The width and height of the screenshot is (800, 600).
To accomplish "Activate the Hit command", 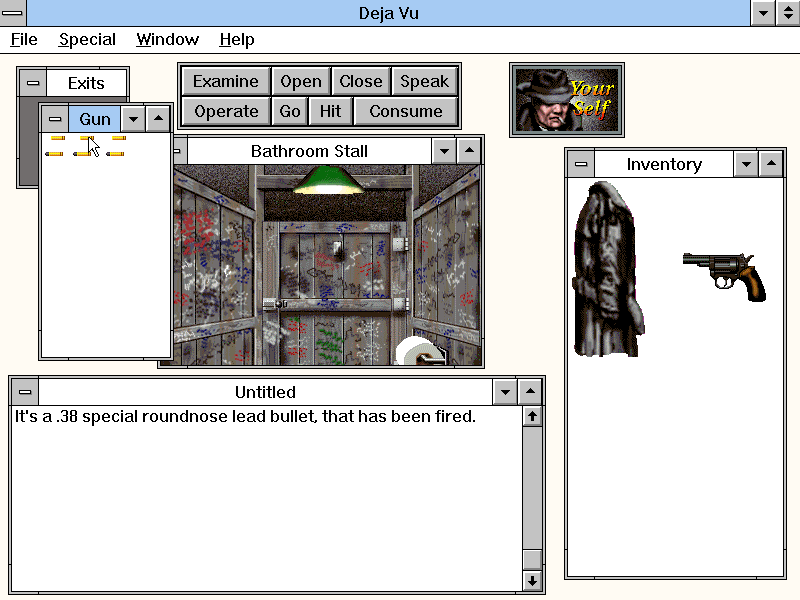I will pyautogui.click(x=331, y=111).
